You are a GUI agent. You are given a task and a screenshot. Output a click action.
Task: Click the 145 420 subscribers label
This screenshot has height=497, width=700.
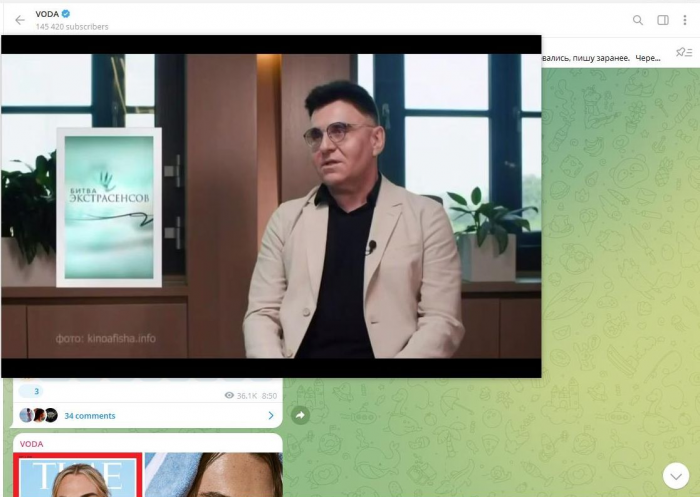pos(72,27)
